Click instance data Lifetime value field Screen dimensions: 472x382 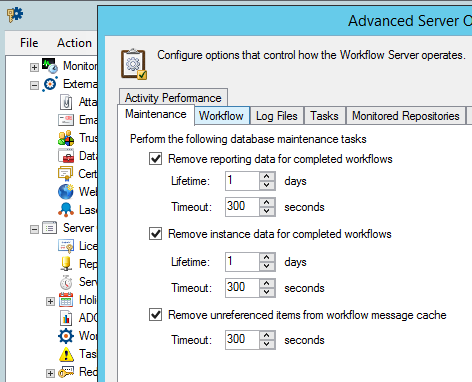242,262
